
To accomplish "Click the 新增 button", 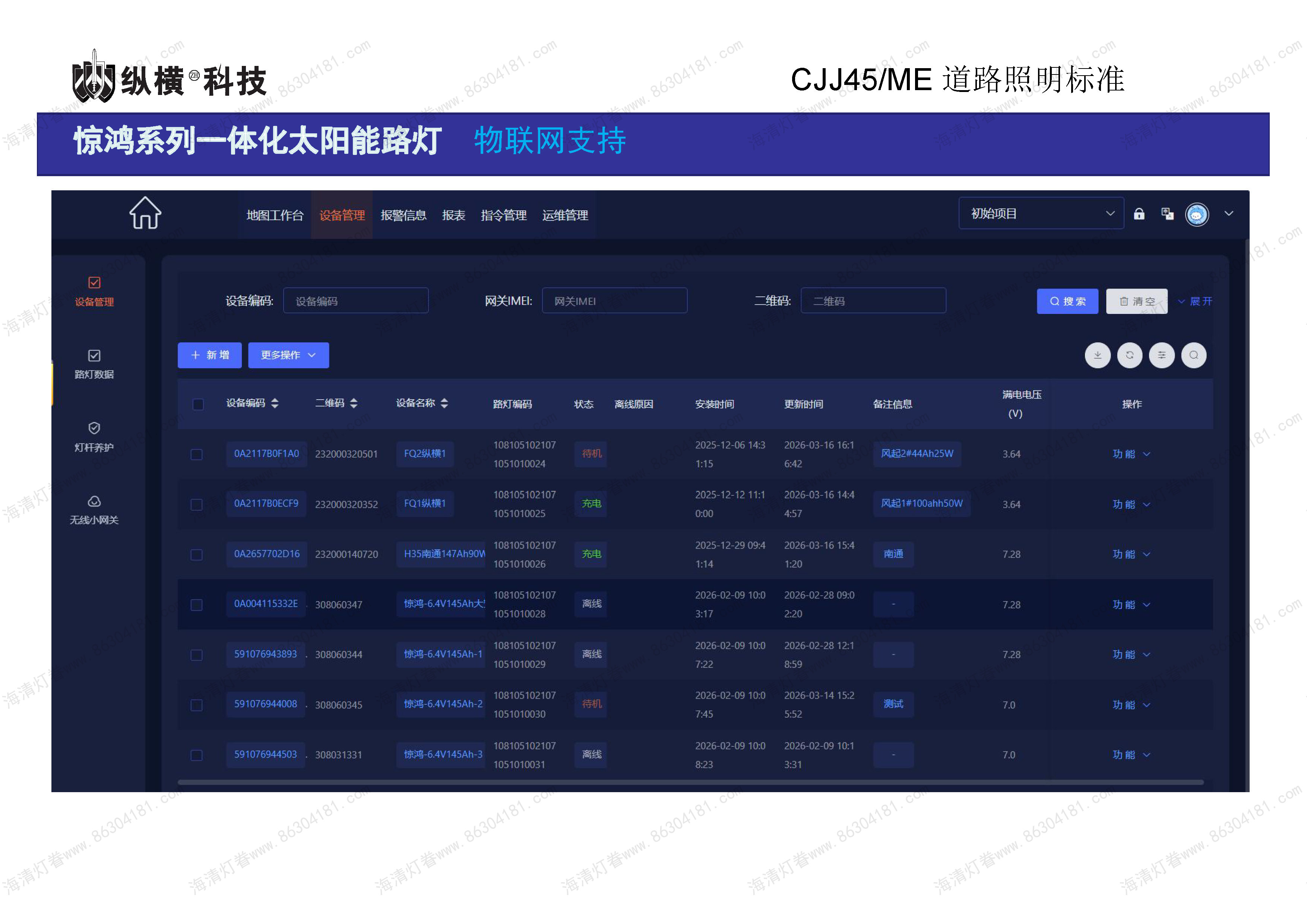I will 209,356.
